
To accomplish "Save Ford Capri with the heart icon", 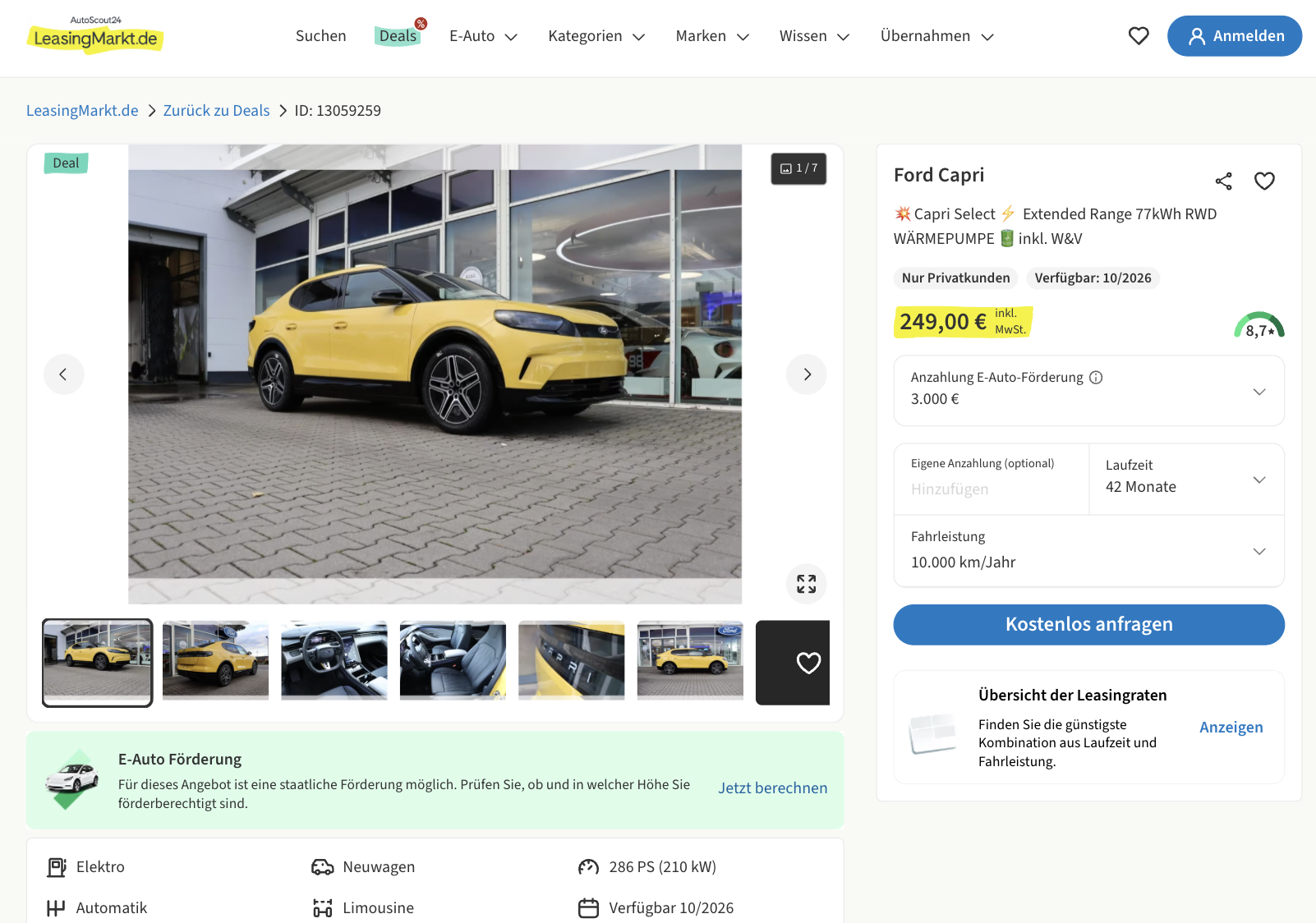I will pyautogui.click(x=1264, y=181).
